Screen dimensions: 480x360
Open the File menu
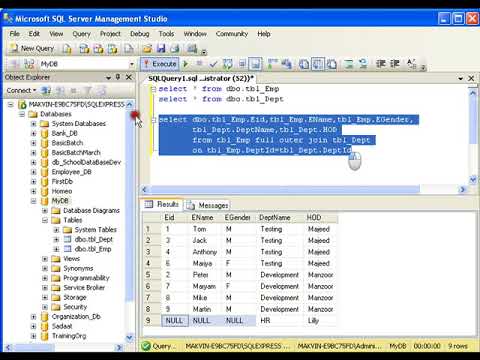(x=14, y=34)
